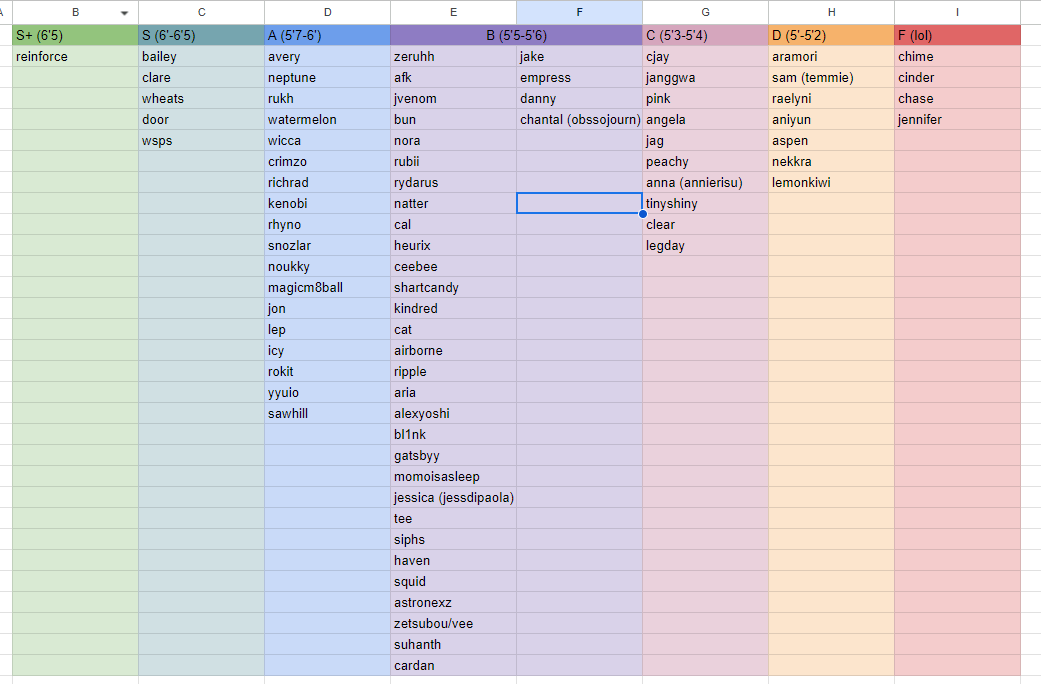
Task: Select column E header
Action: pos(453,12)
